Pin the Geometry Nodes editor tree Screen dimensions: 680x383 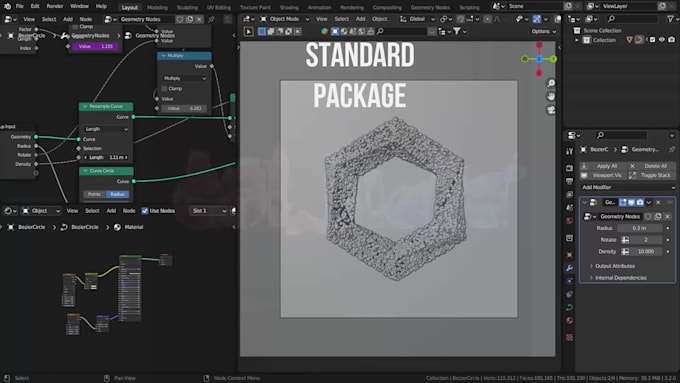(x=211, y=20)
